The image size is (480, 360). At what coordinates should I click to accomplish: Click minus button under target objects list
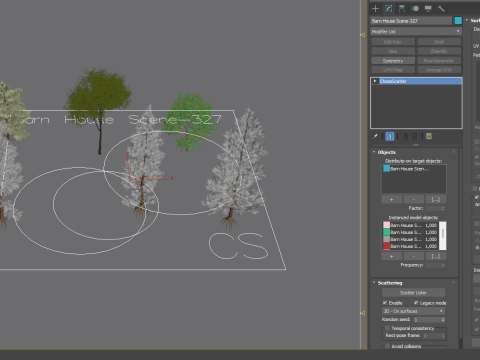click(x=414, y=200)
